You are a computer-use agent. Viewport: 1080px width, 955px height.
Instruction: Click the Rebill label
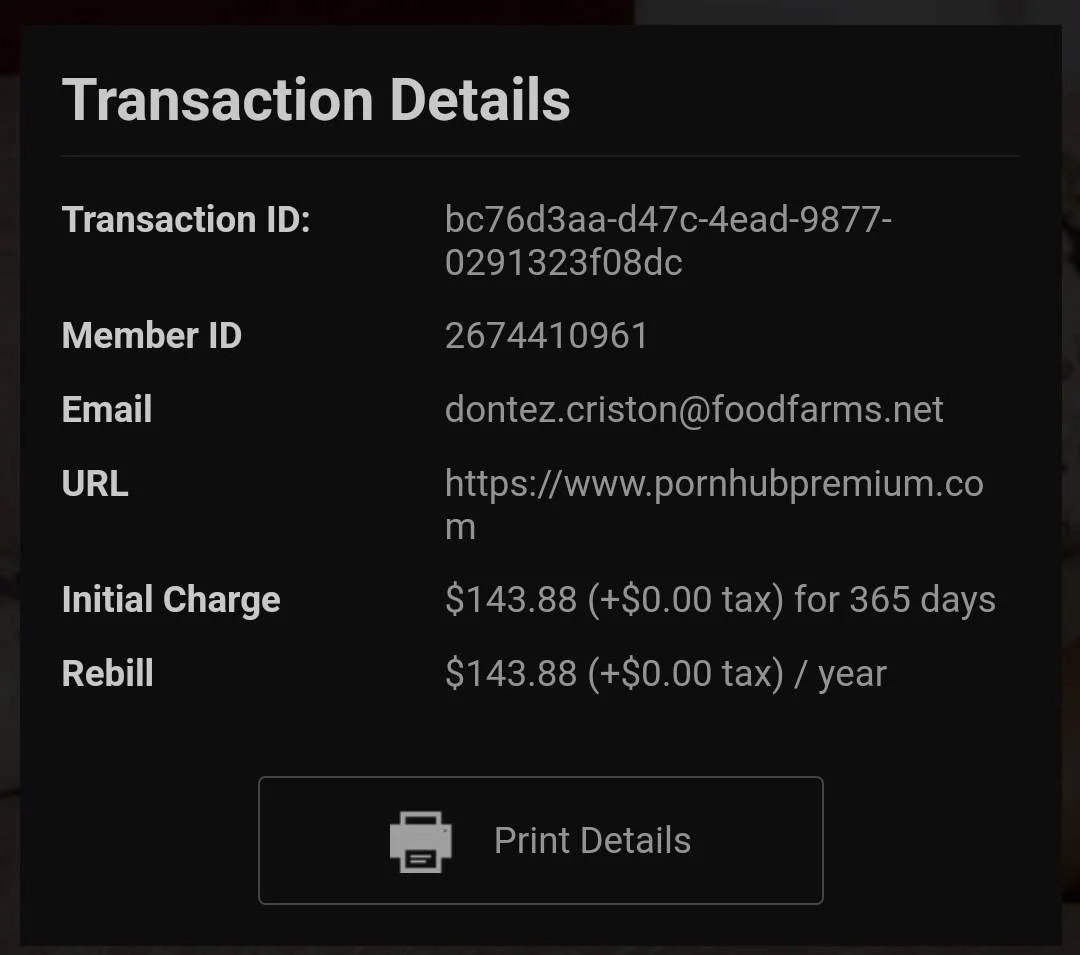tap(107, 673)
